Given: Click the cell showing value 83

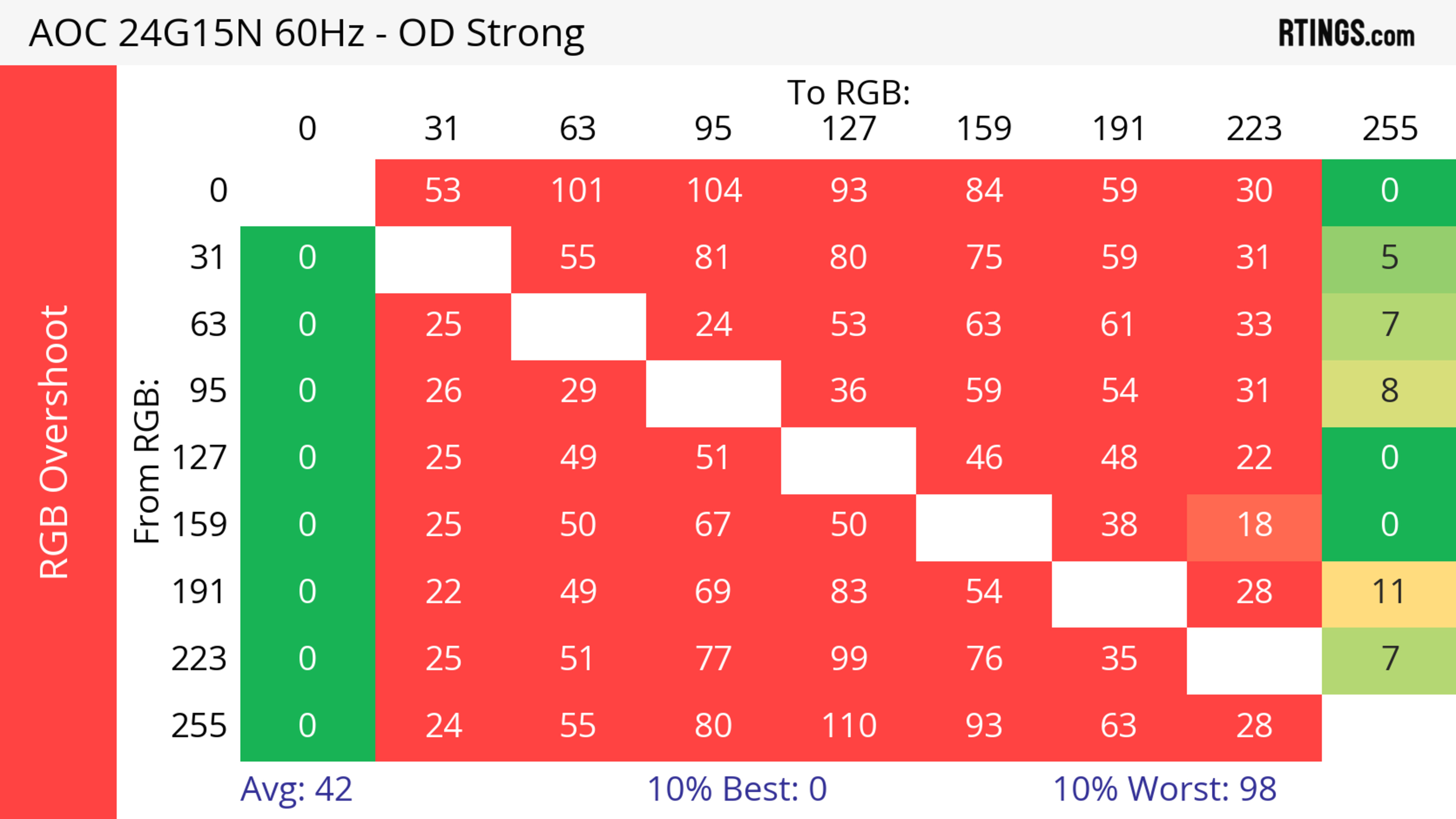Looking at the screenshot, I should (849, 592).
